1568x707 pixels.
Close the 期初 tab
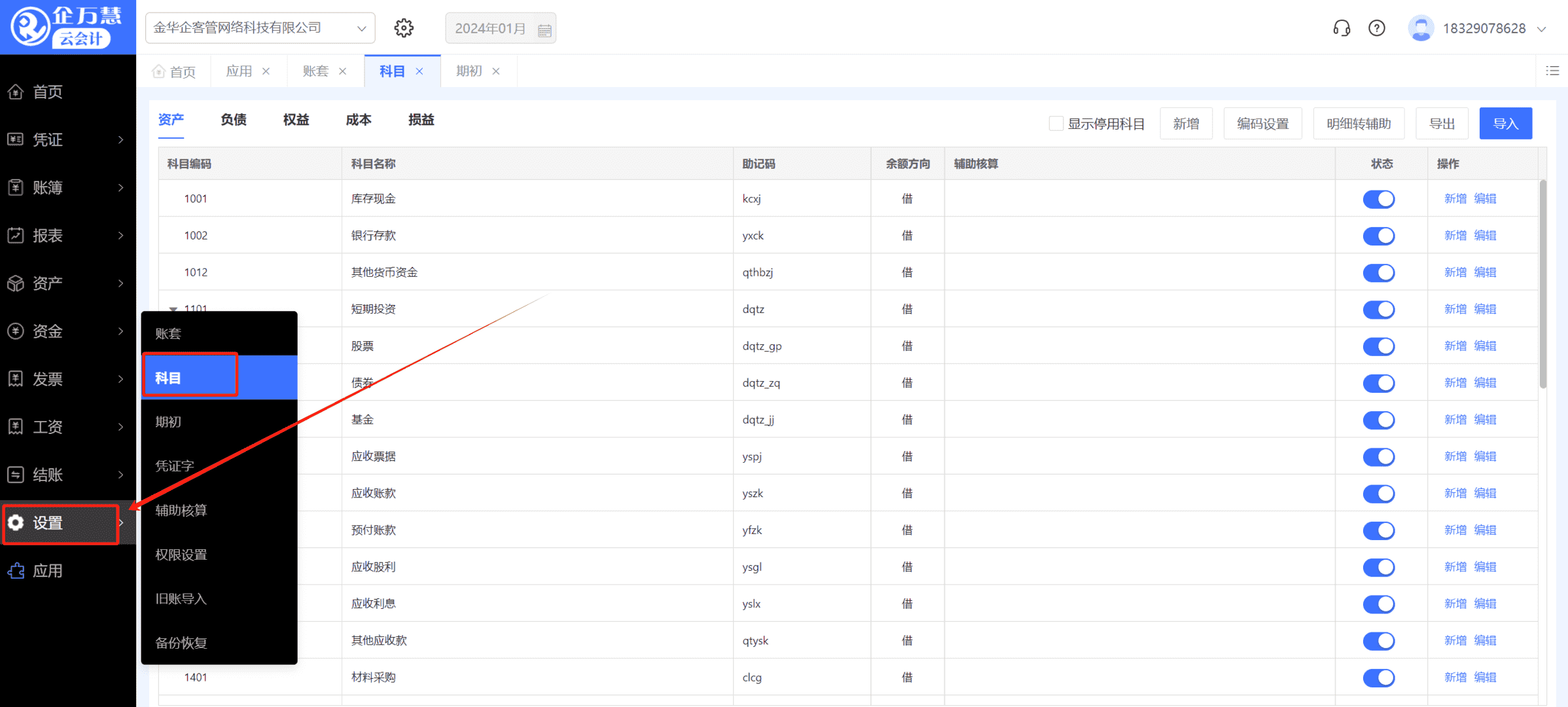[x=496, y=71]
